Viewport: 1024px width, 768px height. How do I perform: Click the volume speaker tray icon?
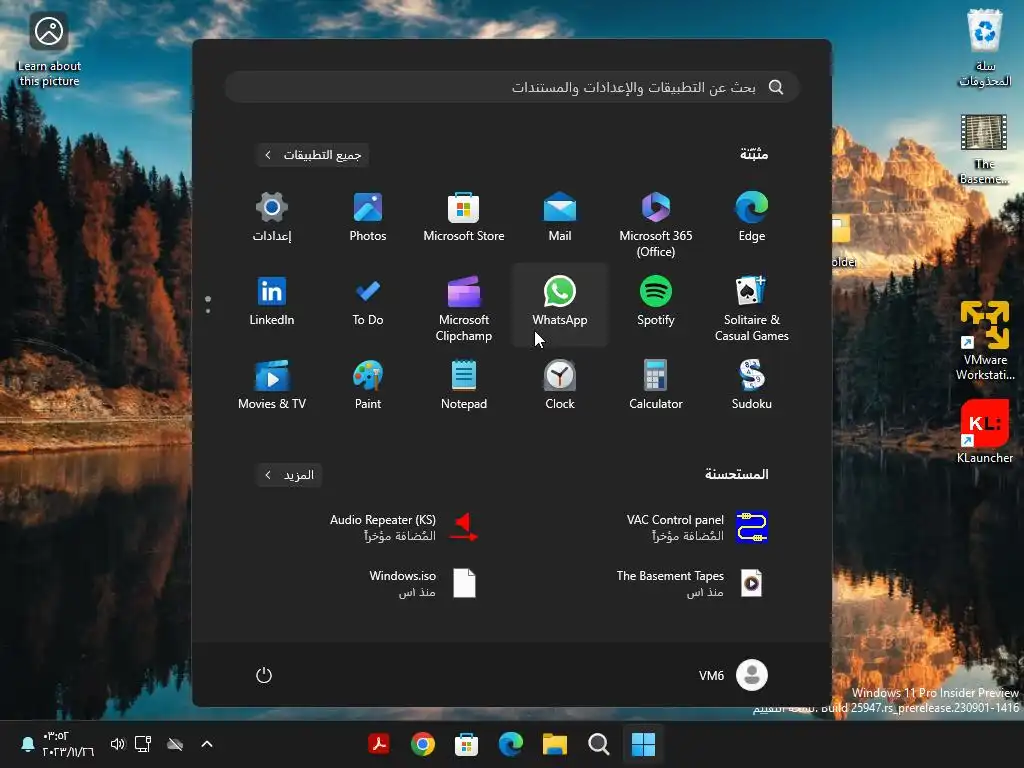click(118, 744)
